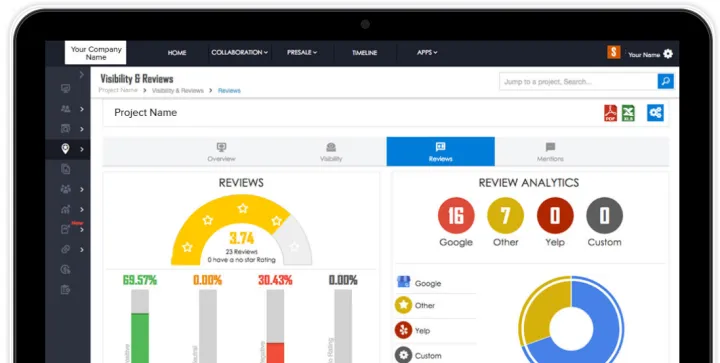Screen dimensions: 720x363
Task: Click the red 16 Google reviews circle
Action: [x=456, y=216]
